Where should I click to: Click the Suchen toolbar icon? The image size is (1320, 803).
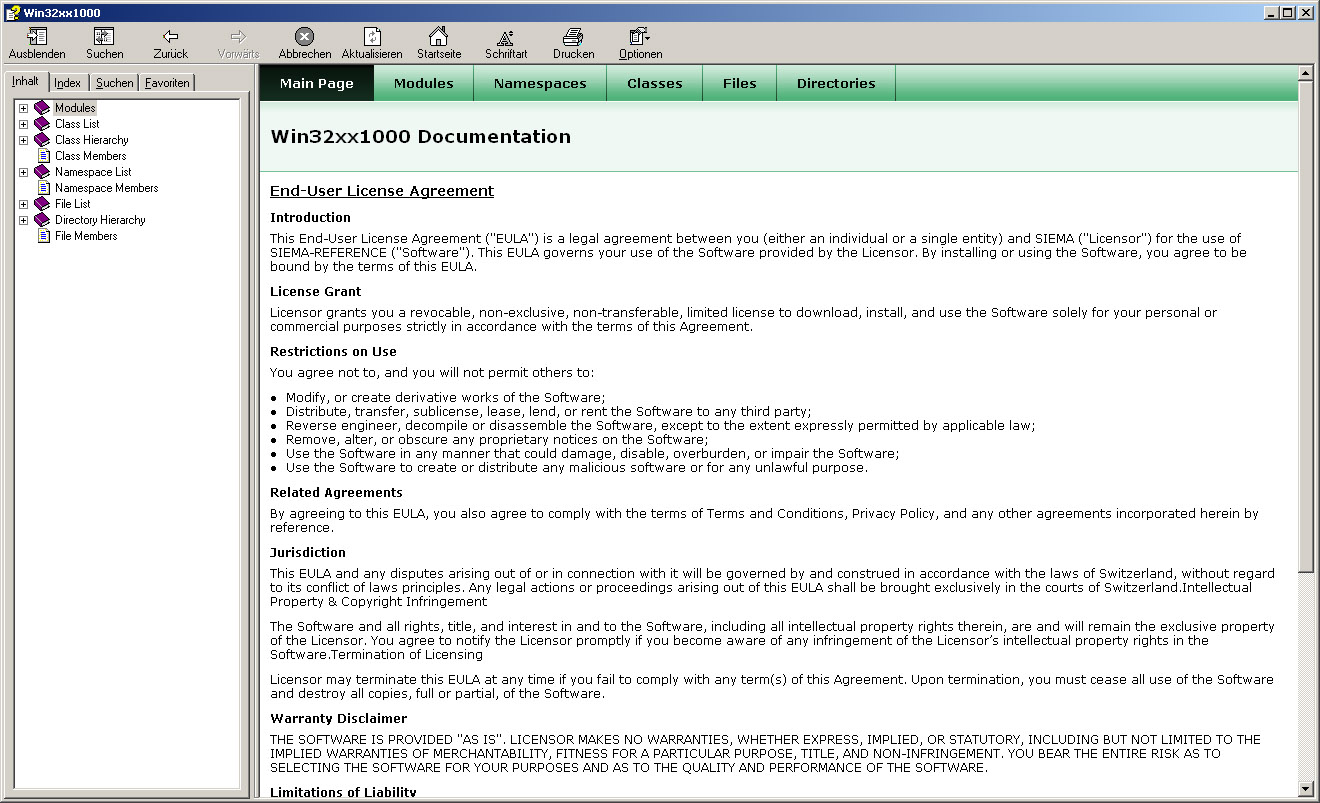pos(104,37)
